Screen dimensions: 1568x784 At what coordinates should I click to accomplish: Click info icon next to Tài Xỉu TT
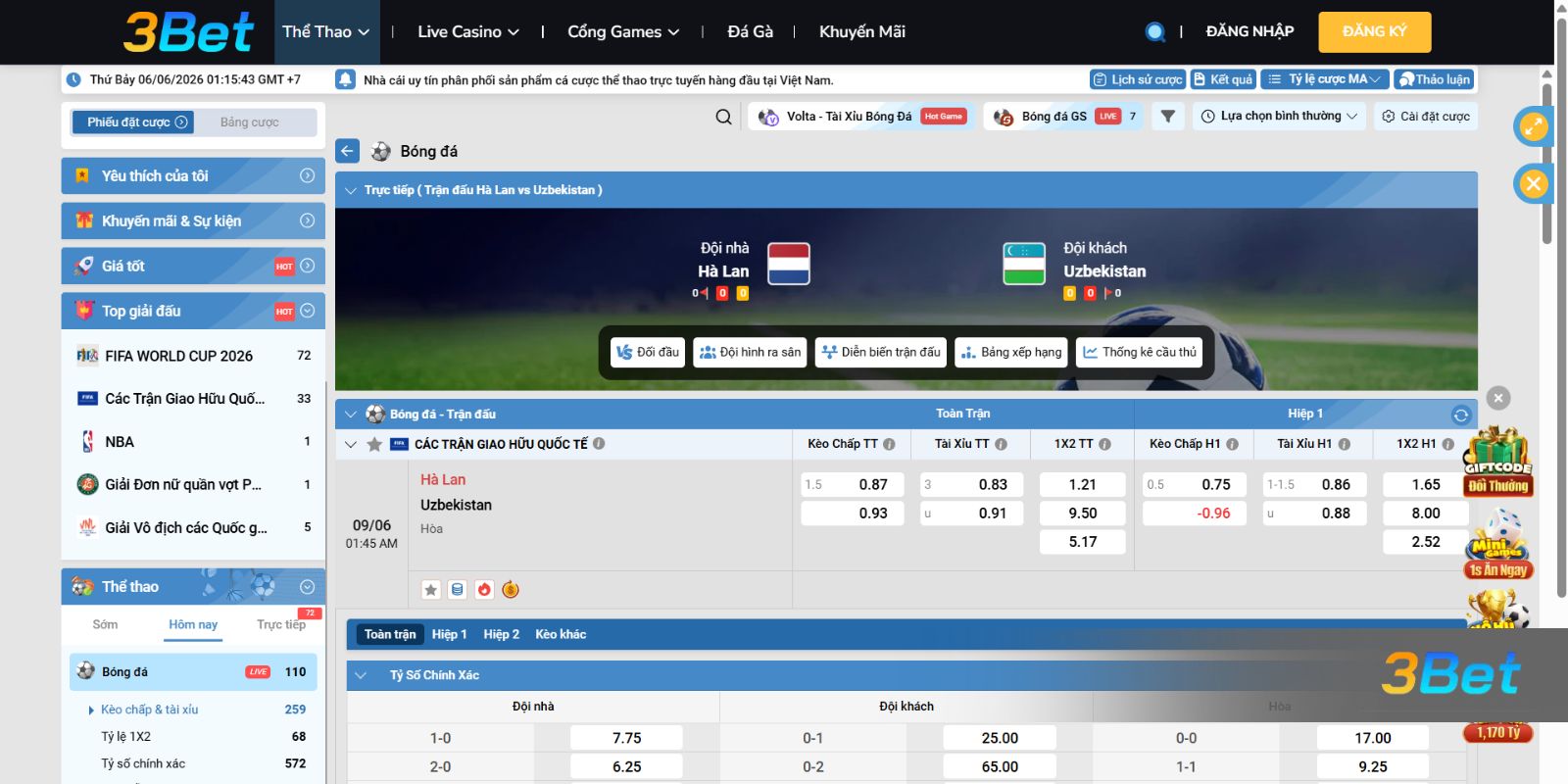point(1001,444)
